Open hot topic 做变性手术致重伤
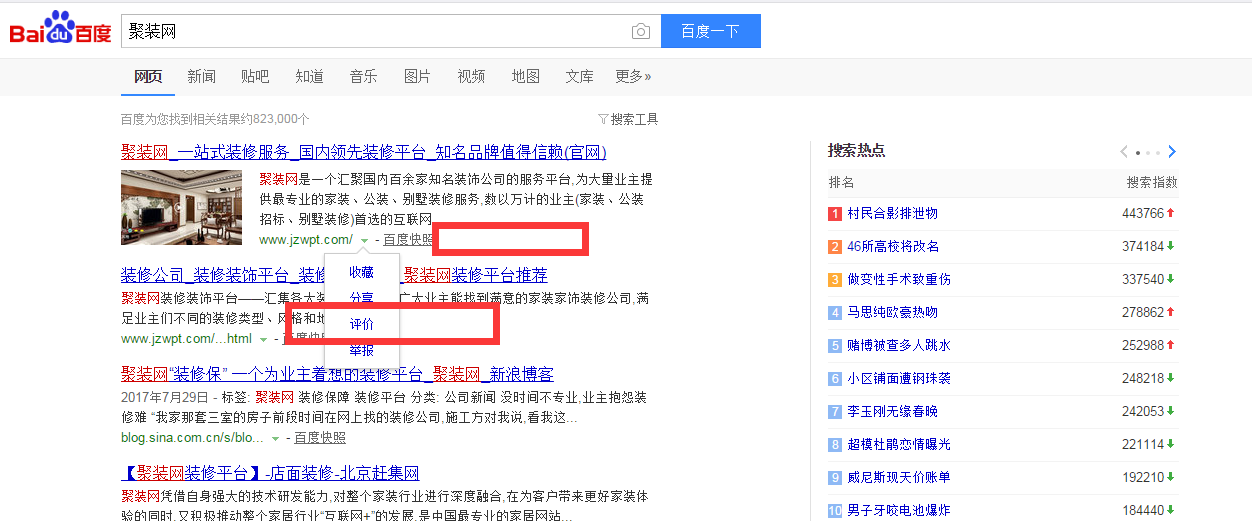 coord(899,280)
